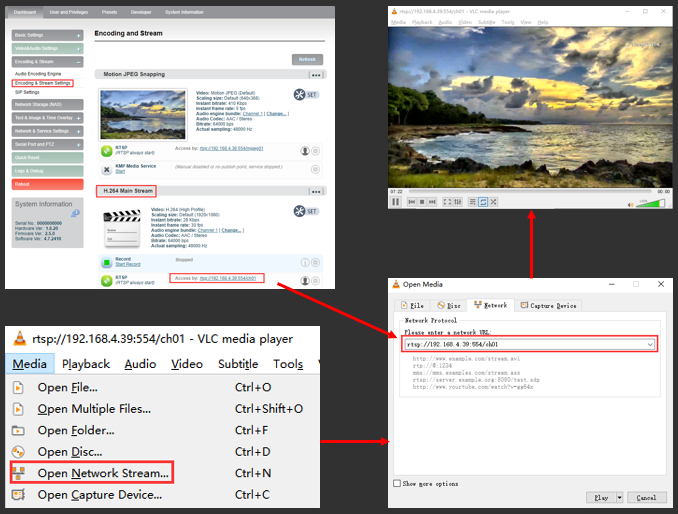Show the VLC playlist
The height and width of the screenshot is (514, 678).
(473, 202)
